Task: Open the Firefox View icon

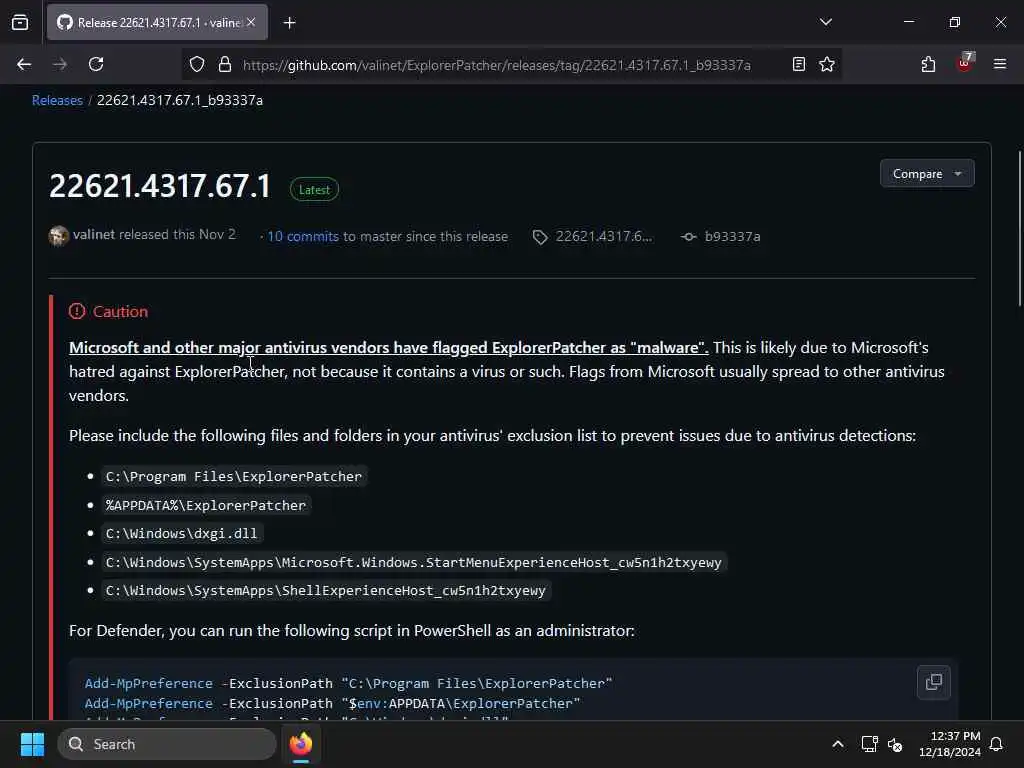Action: click(x=20, y=22)
